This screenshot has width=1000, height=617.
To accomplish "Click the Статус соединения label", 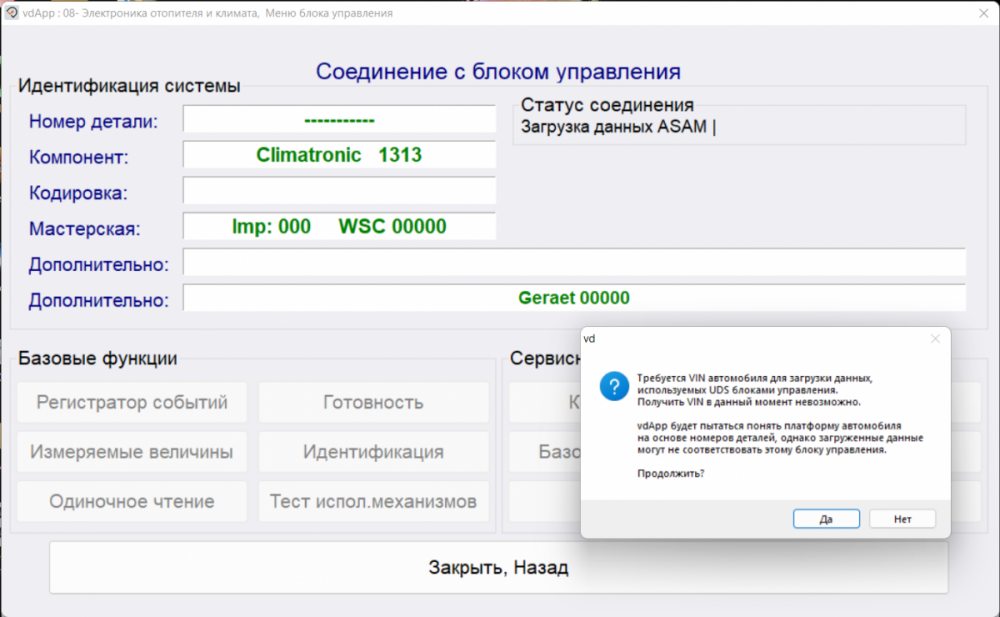I will pos(607,105).
